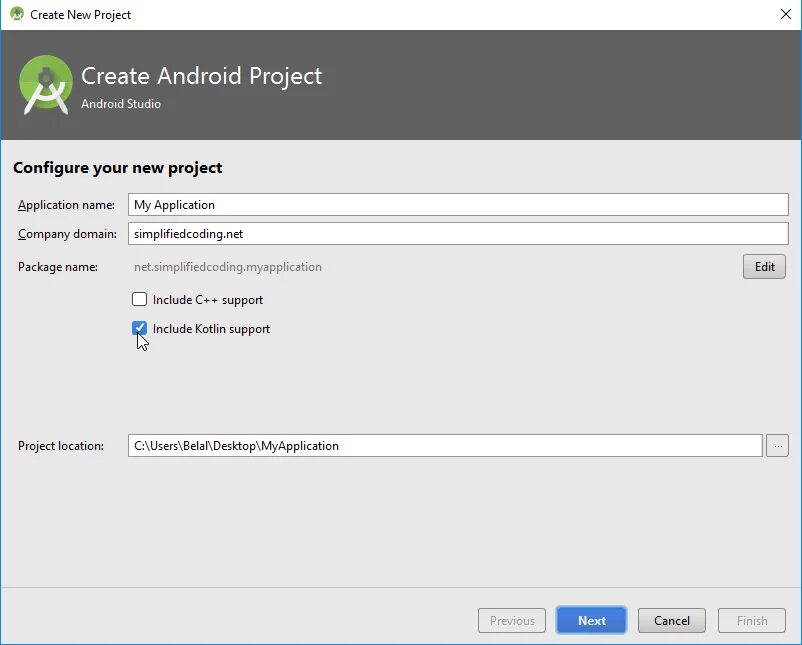Viewport: 802px width, 645px height.
Task: Cancel the new project wizard
Action: pos(672,620)
